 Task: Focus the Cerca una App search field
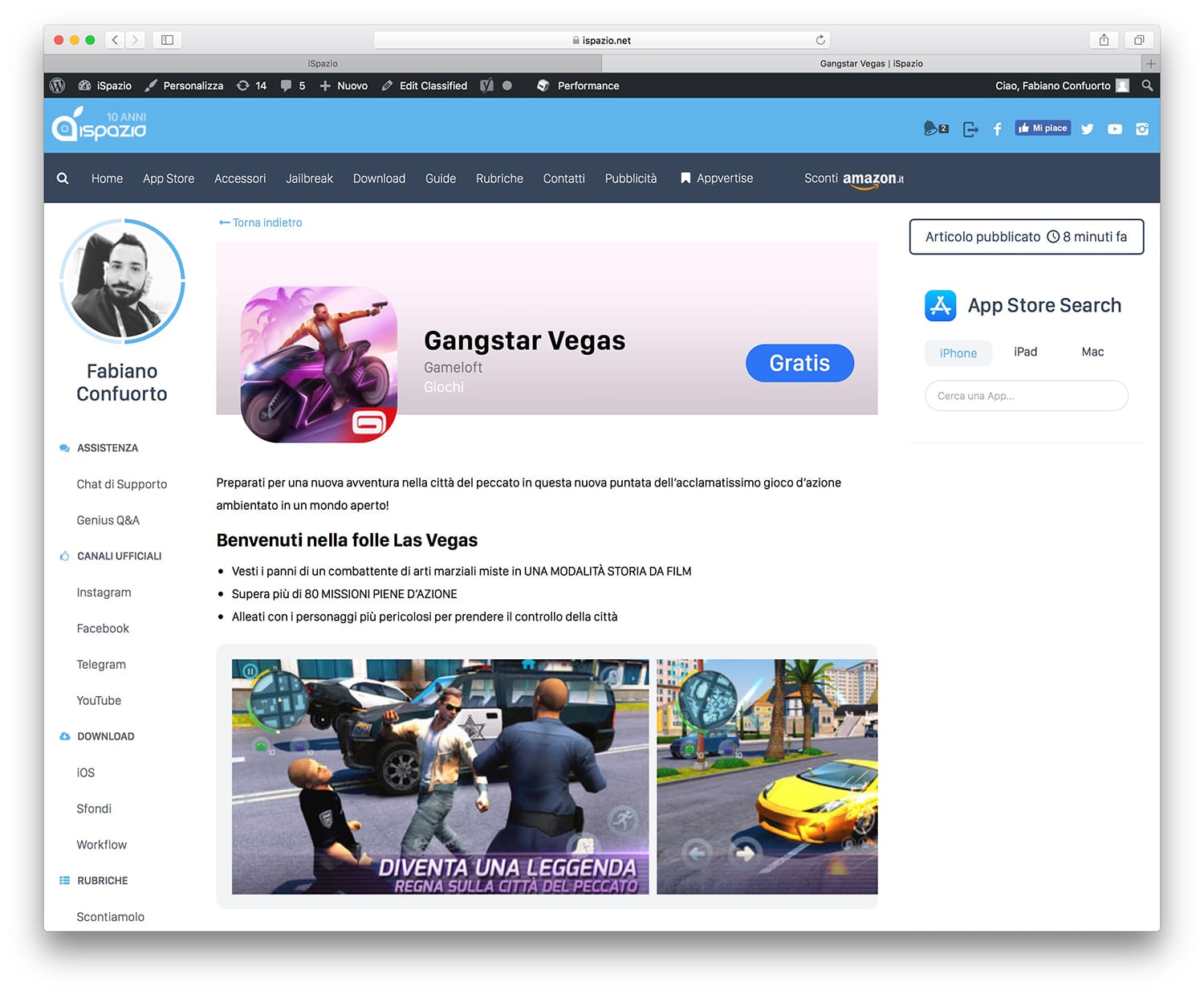(1027, 396)
